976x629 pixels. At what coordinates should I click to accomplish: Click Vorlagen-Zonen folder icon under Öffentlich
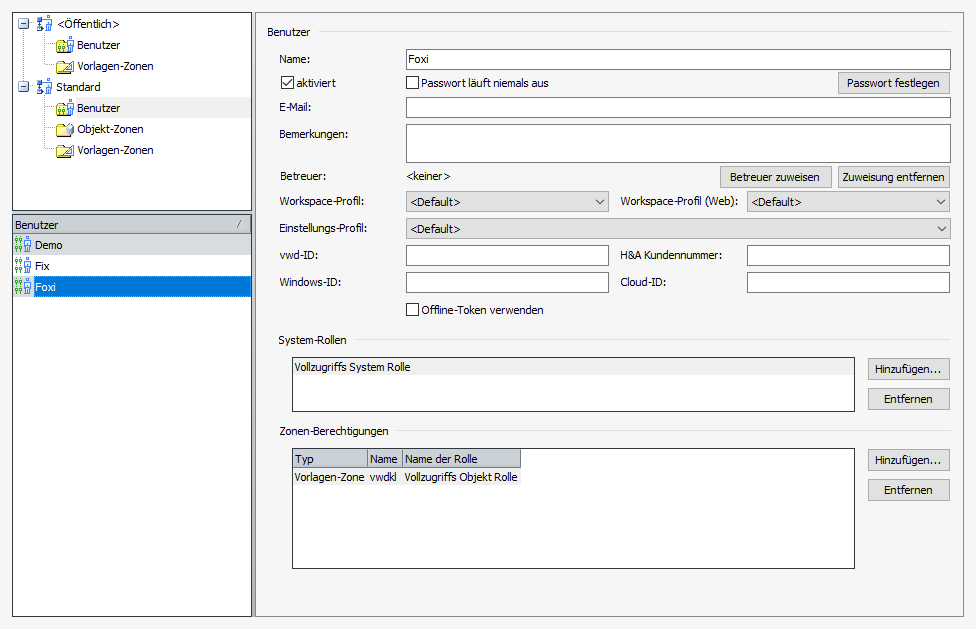(x=65, y=66)
